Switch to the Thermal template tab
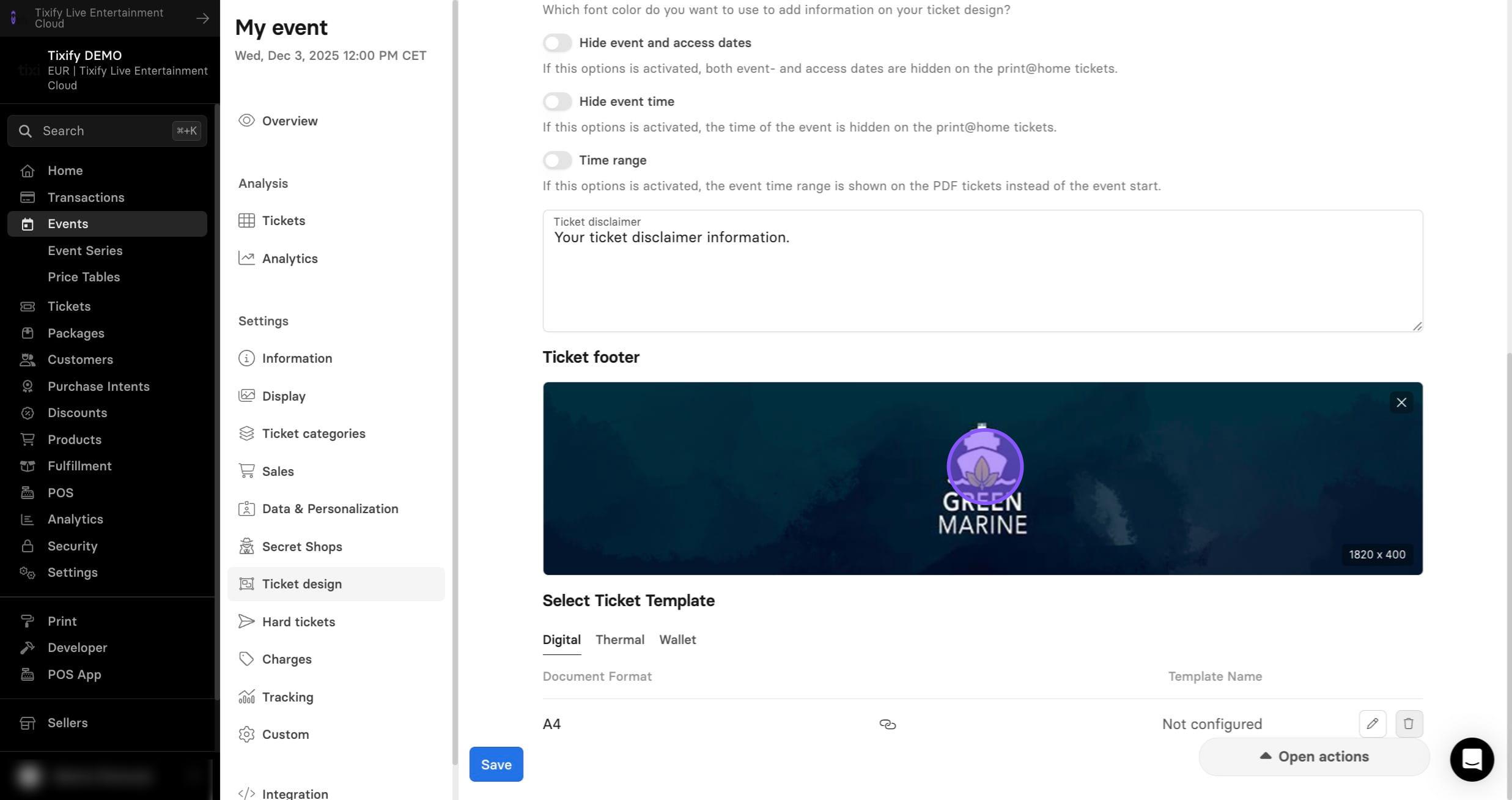The height and width of the screenshot is (800, 1512). pyautogui.click(x=619, y=640)
